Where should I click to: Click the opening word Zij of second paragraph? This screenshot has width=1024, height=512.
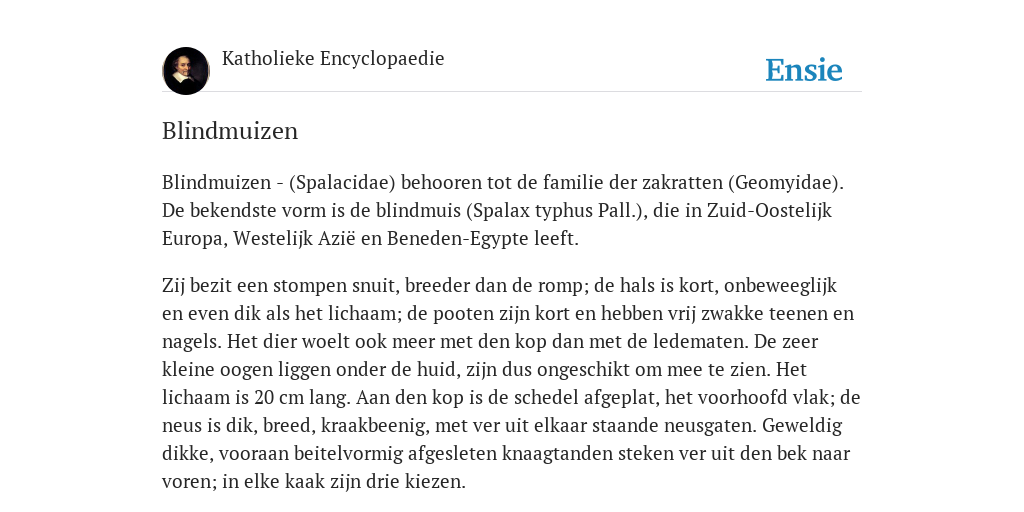(172, 286)
